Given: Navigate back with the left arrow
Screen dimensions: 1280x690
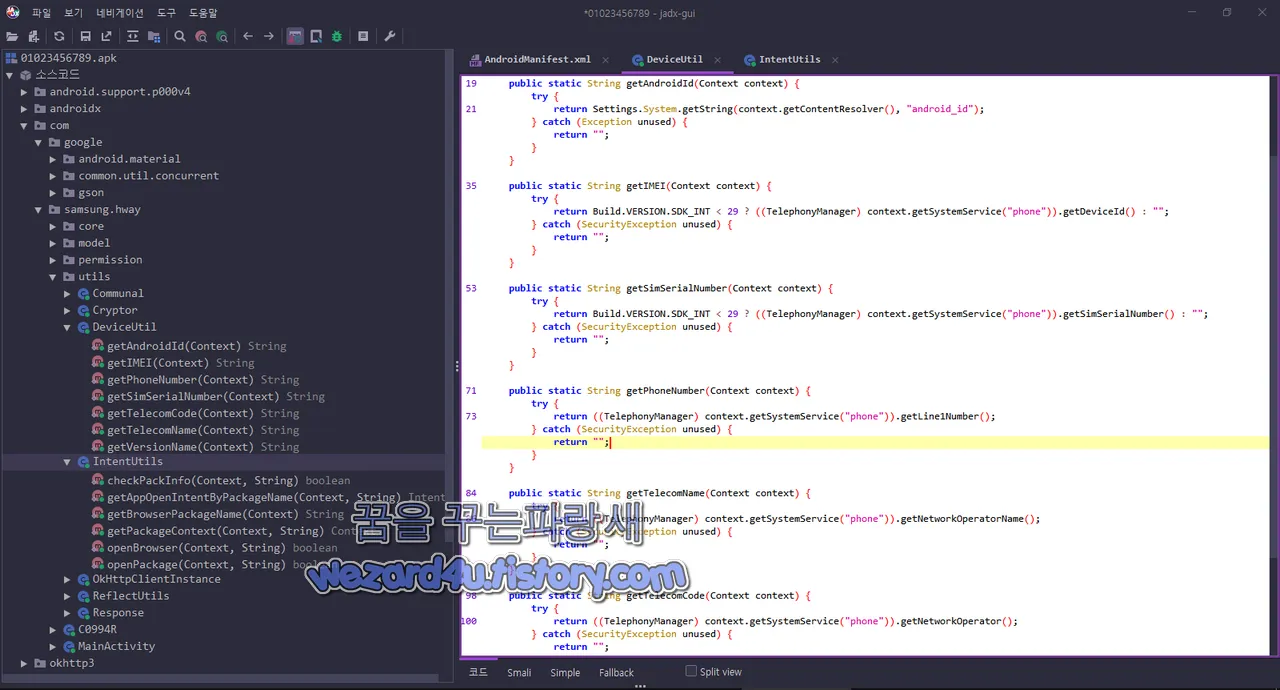Looking at the screenshot, I should tap(248, 36).
